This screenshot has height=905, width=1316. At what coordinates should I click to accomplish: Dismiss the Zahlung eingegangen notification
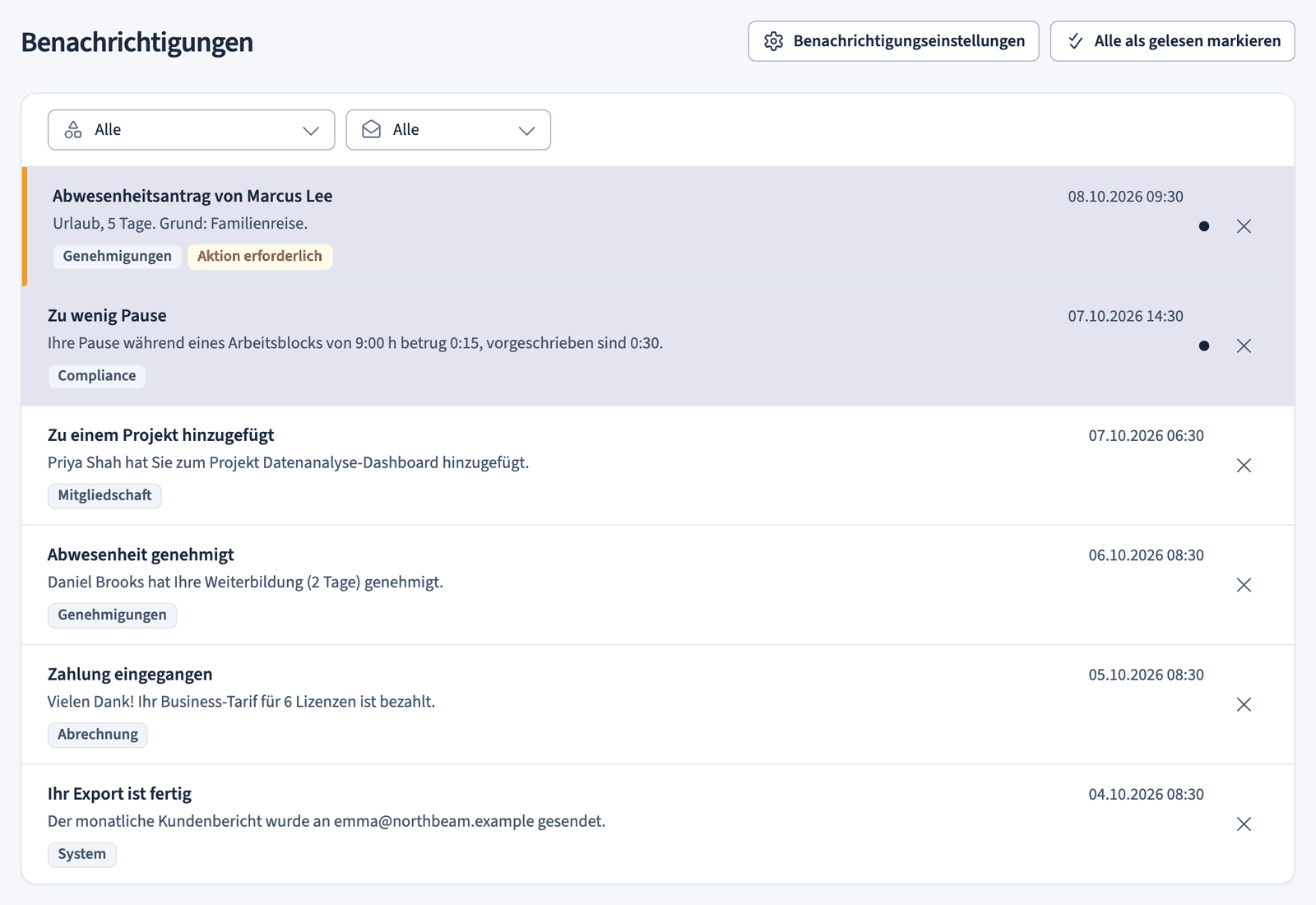(x=1244, y=704)
